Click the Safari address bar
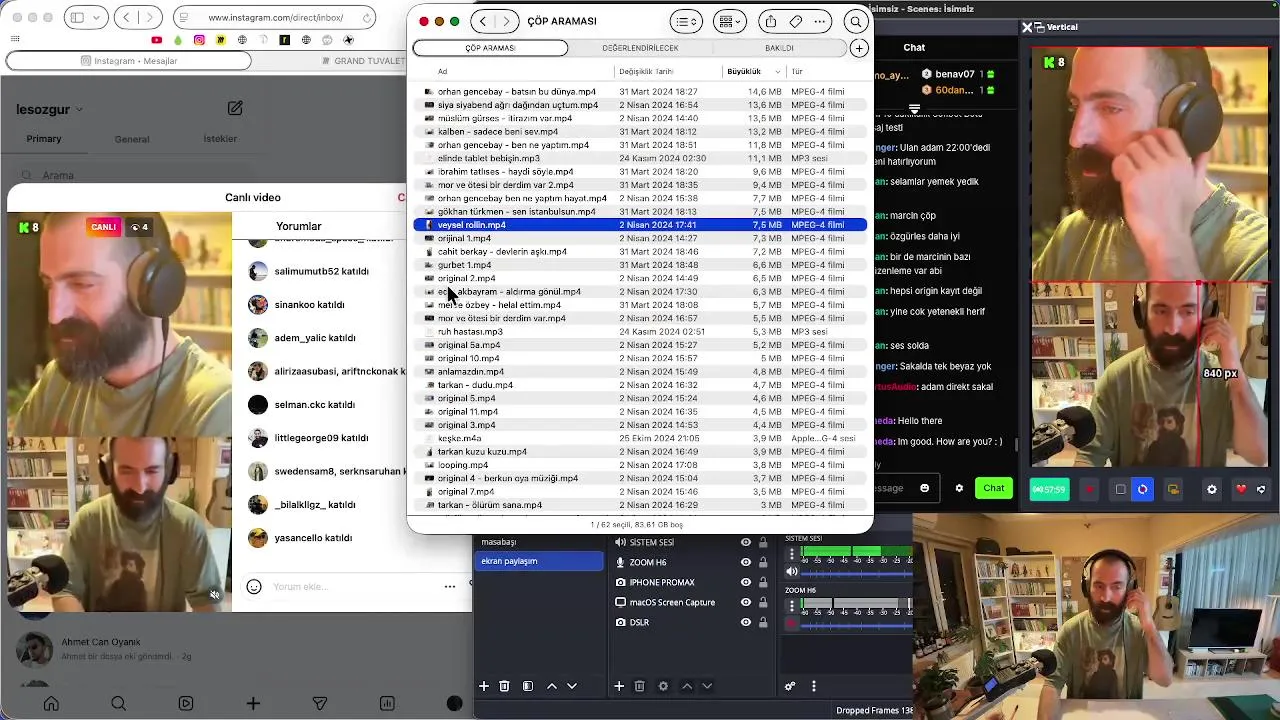Viewport: 1280px width, 720px height. click(275, 18)
